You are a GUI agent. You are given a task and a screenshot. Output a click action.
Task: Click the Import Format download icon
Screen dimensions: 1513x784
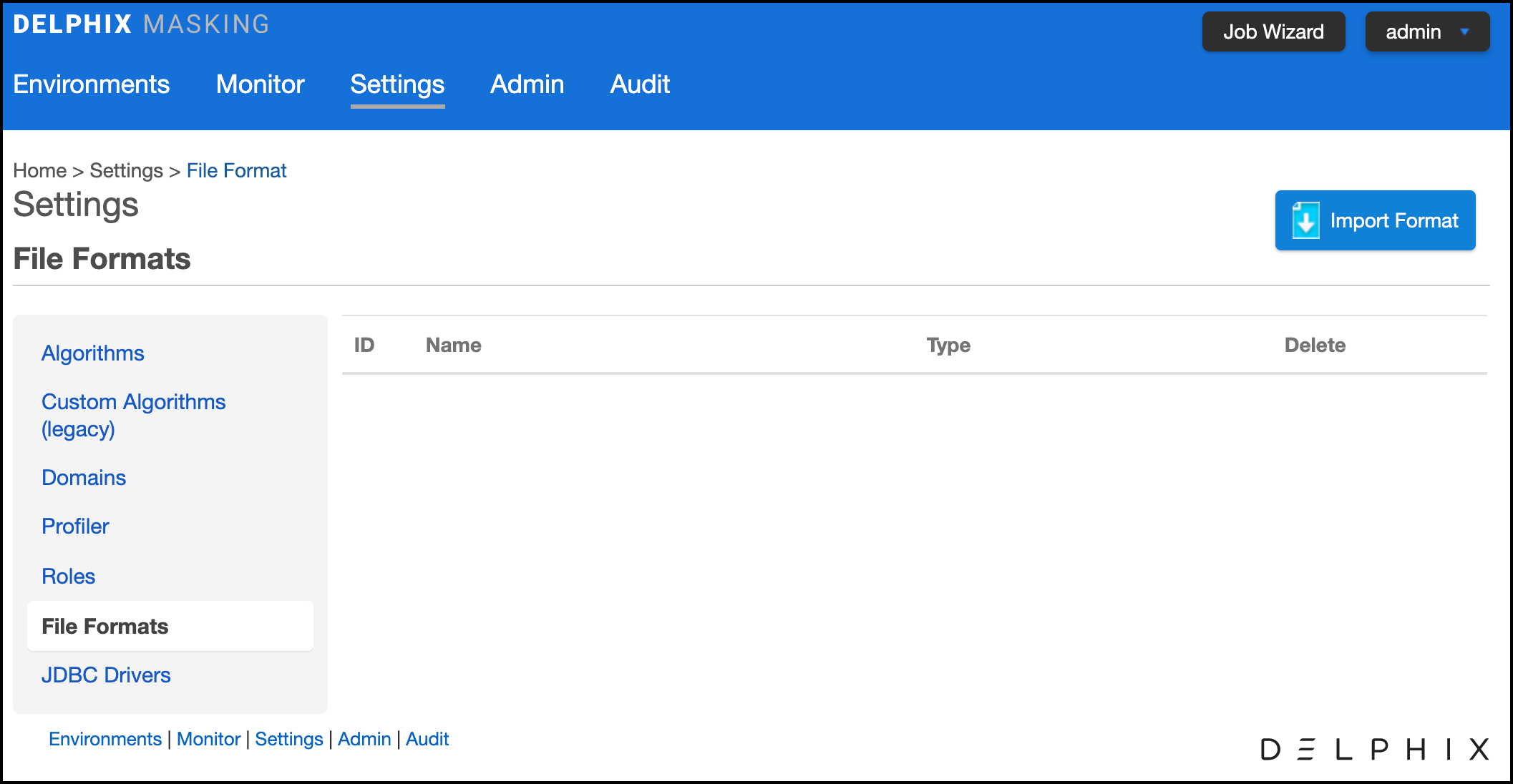click(x=1305, y=220)
